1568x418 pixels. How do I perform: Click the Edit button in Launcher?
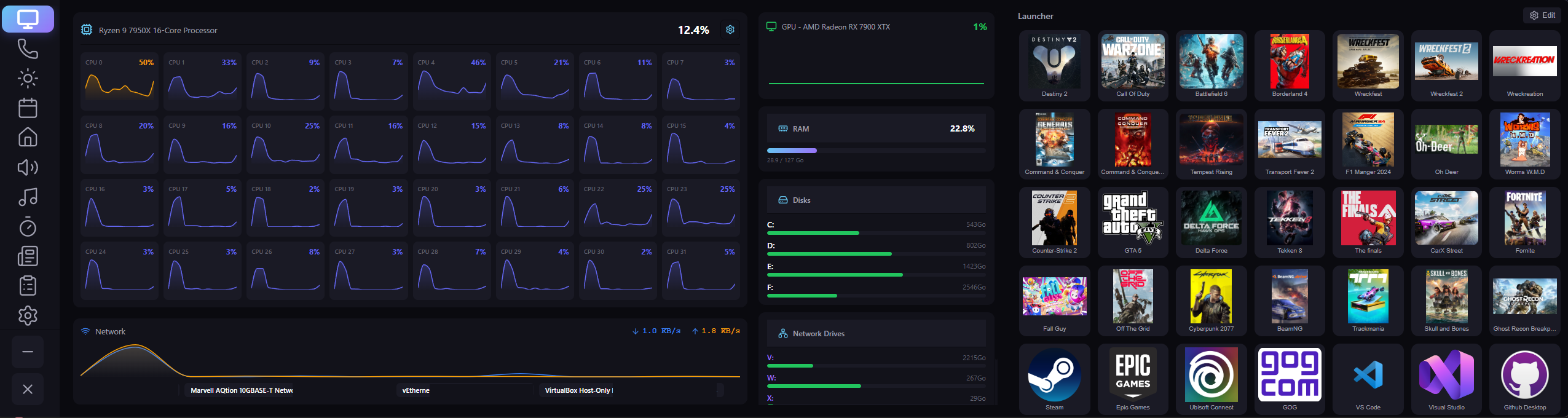(x=1542, y=15)
